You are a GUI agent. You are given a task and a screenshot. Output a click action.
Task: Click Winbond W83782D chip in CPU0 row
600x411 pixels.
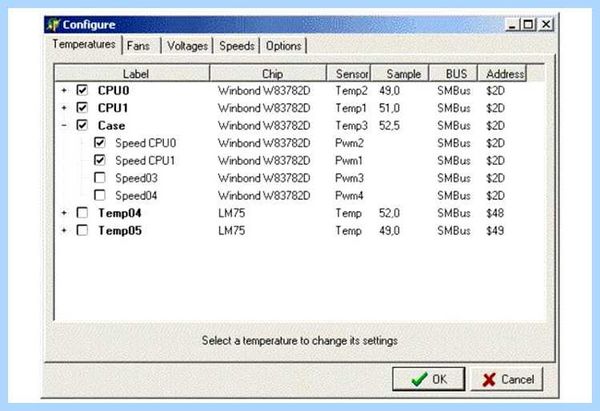pyautogui.click(x=264, y=91)
